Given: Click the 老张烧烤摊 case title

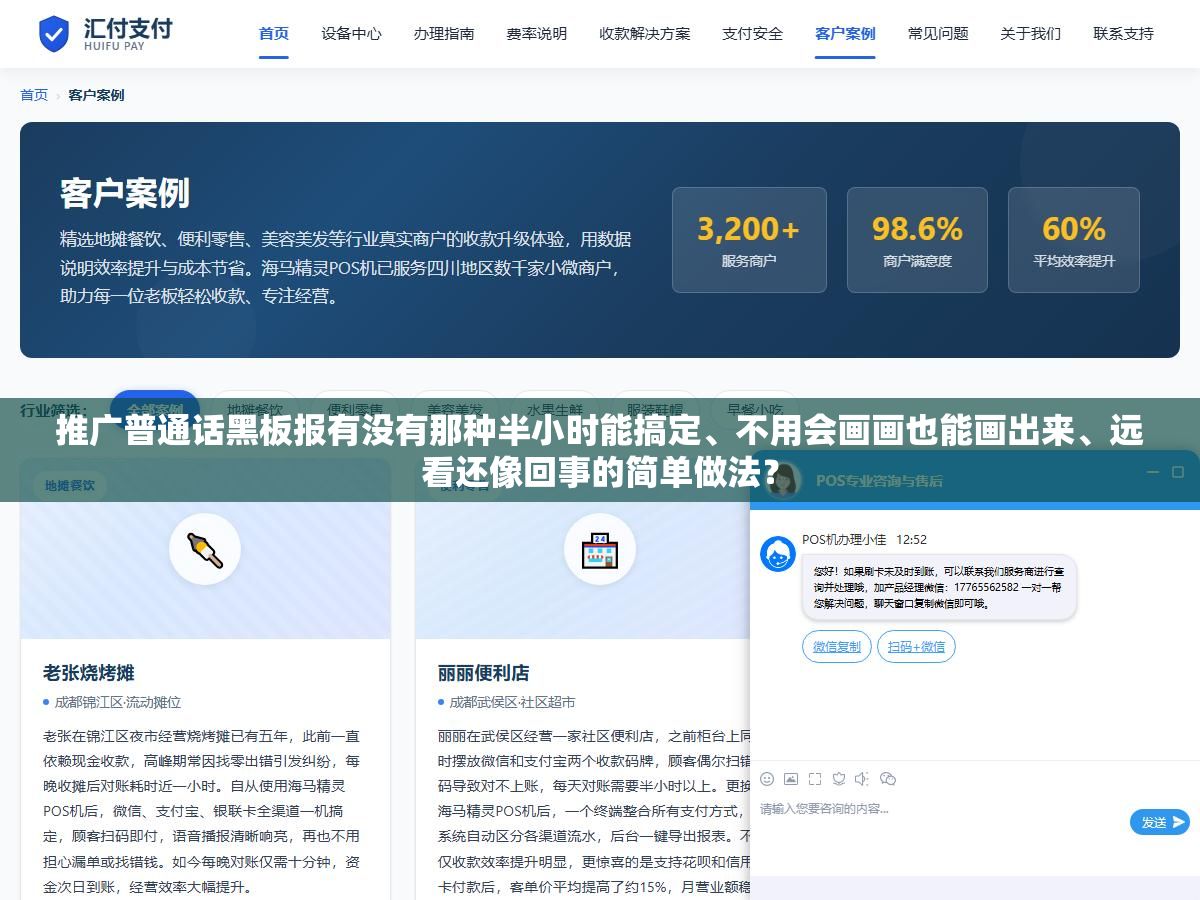Looking at the screenshot, I should coord(89,672).
